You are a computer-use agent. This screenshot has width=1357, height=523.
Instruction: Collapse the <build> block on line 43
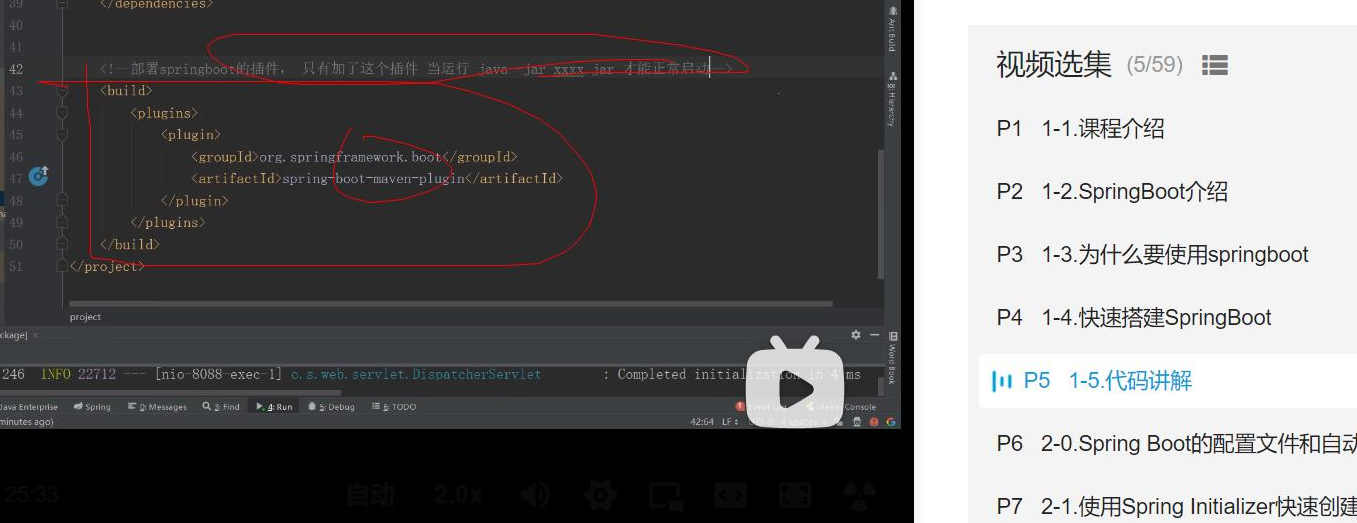pos(63,91)
